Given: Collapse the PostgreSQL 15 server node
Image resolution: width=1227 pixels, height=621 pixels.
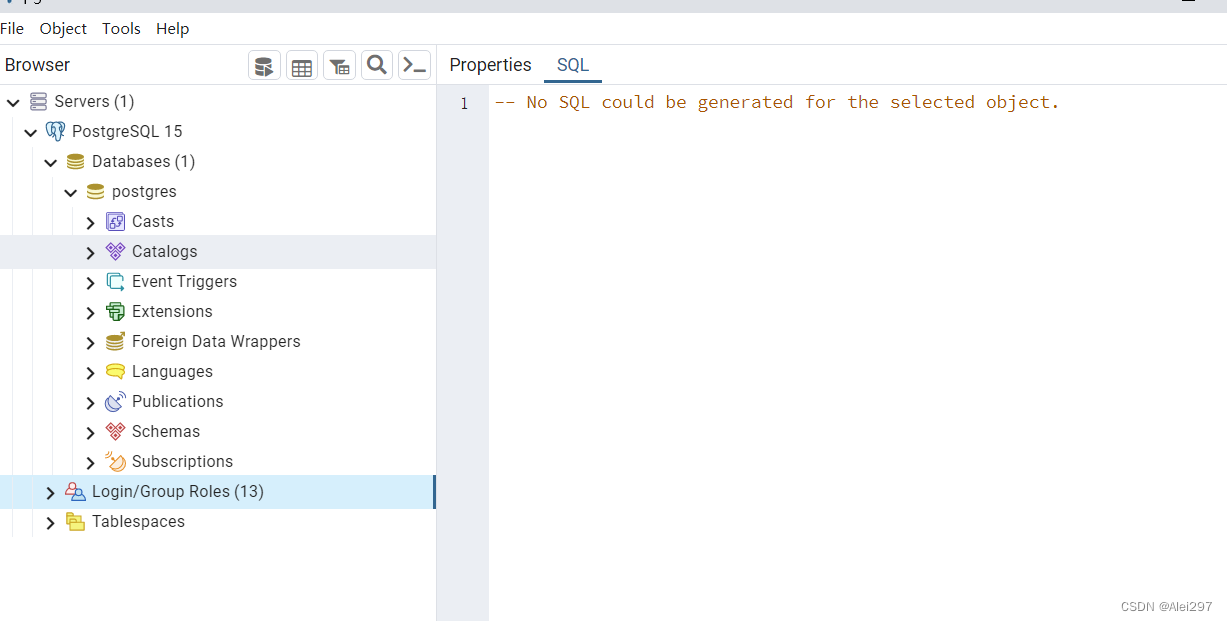Looking at the screenshot, I should [31, 133].
